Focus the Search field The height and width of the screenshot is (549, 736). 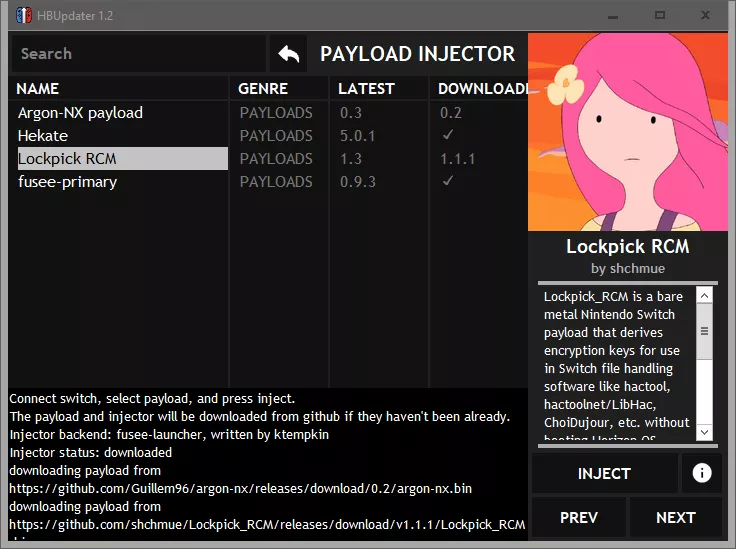tap(138, 54)
